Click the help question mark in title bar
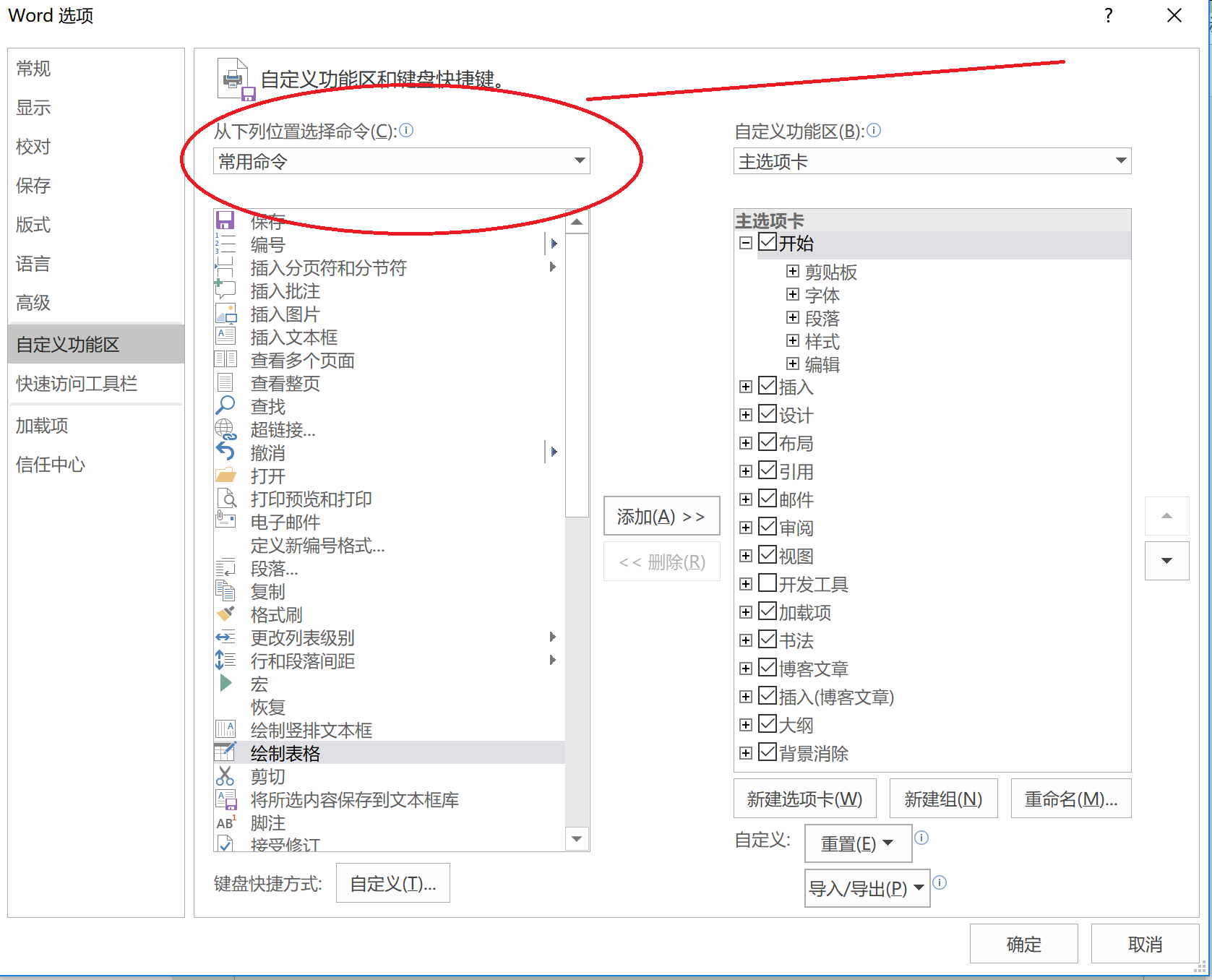The height and width of the screenshot is (980, 1212). pyautogui.click(x=1109, y=16)
